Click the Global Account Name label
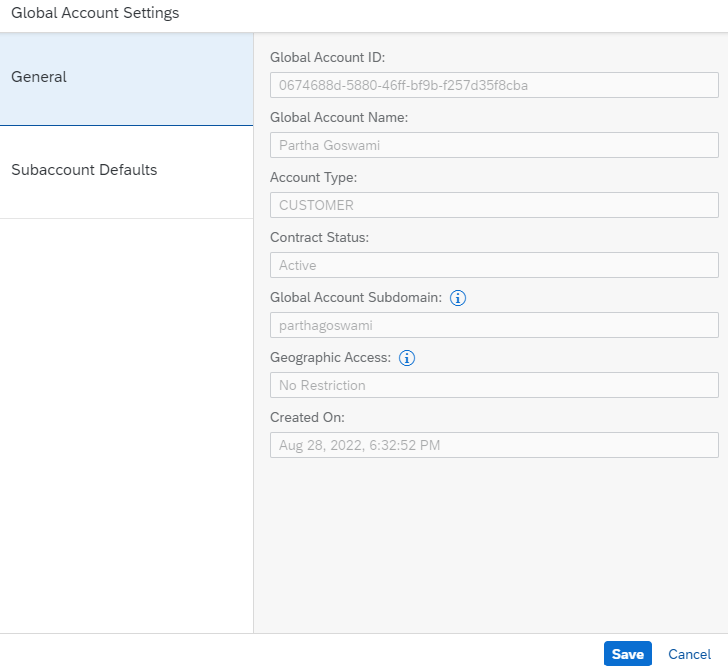Viewport: 728px width, 667px height. (339, 118)
